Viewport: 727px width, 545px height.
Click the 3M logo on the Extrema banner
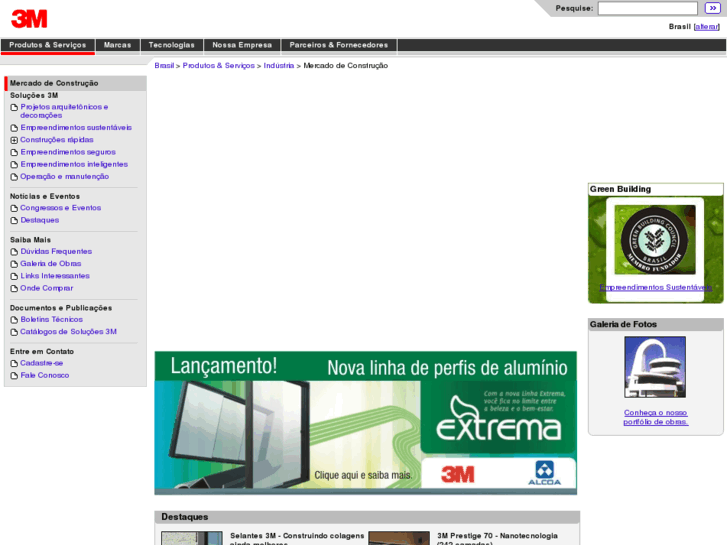[458, 474]
